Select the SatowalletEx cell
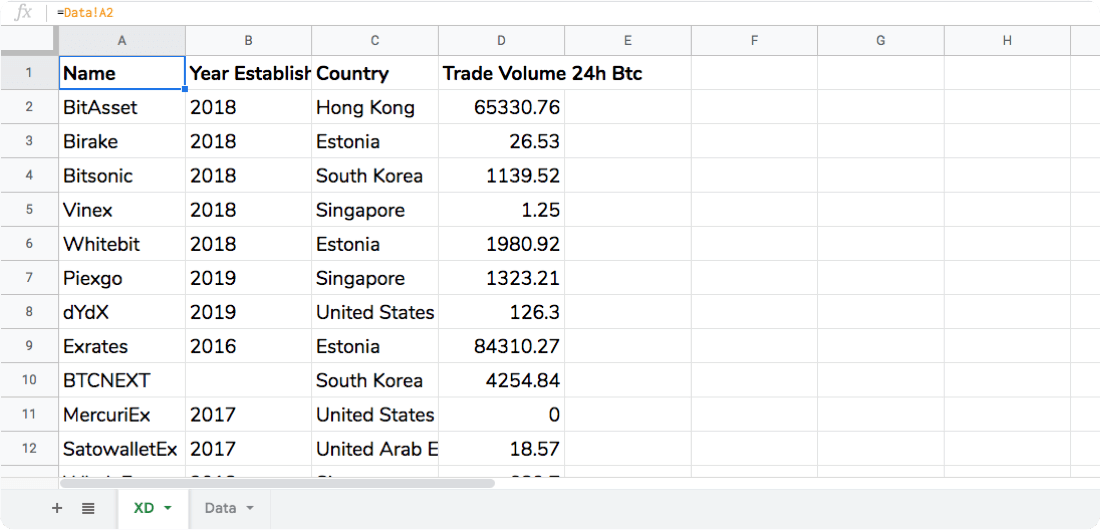 [122, 448]
